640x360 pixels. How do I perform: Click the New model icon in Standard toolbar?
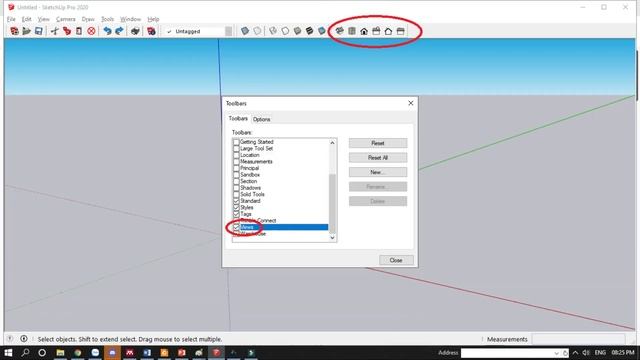click(14, 31)
